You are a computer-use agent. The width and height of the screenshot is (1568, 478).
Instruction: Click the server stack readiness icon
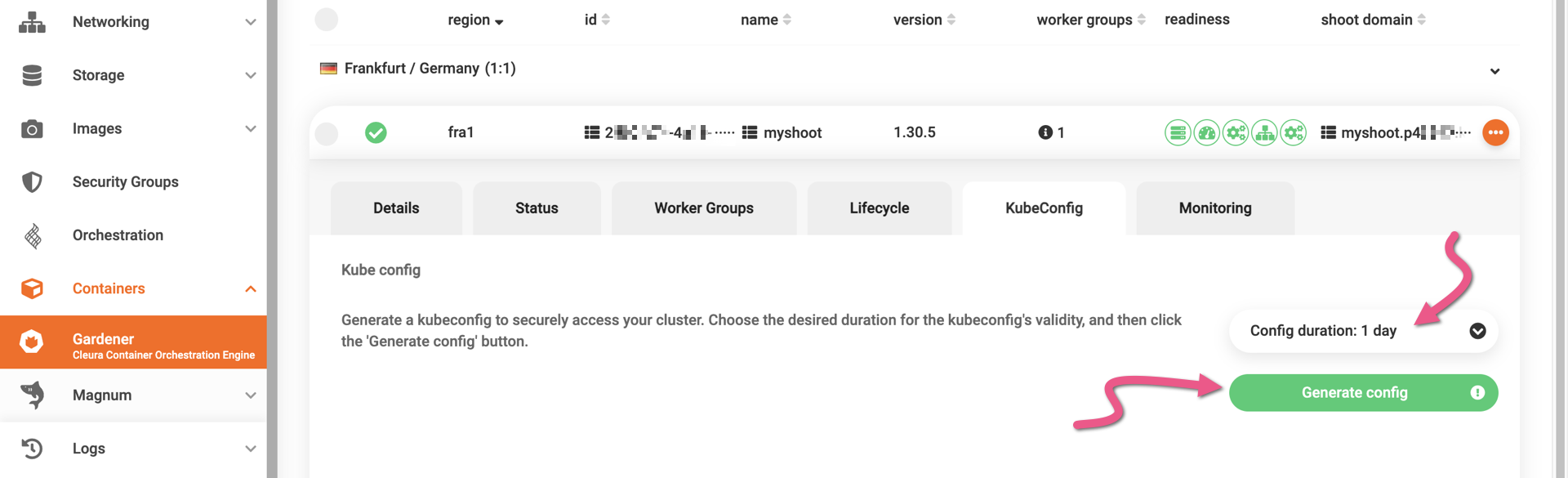coord(1178,132)
